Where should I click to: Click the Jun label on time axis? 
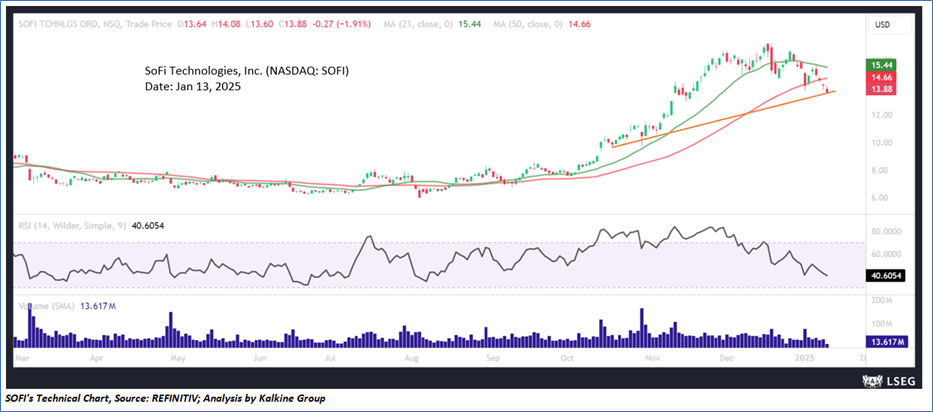coord(259,359)
